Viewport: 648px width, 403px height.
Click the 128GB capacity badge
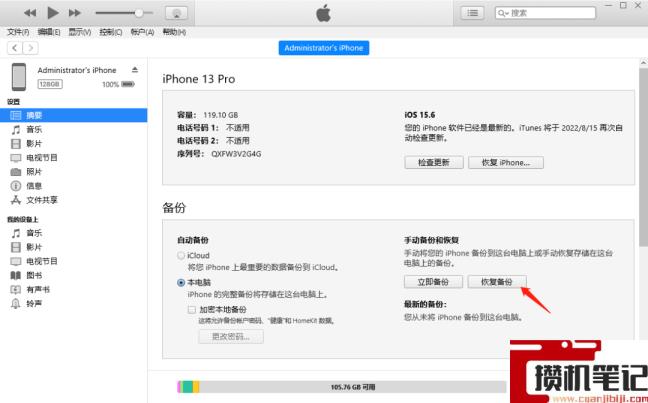pyautogui.click(x=50, y=84)
